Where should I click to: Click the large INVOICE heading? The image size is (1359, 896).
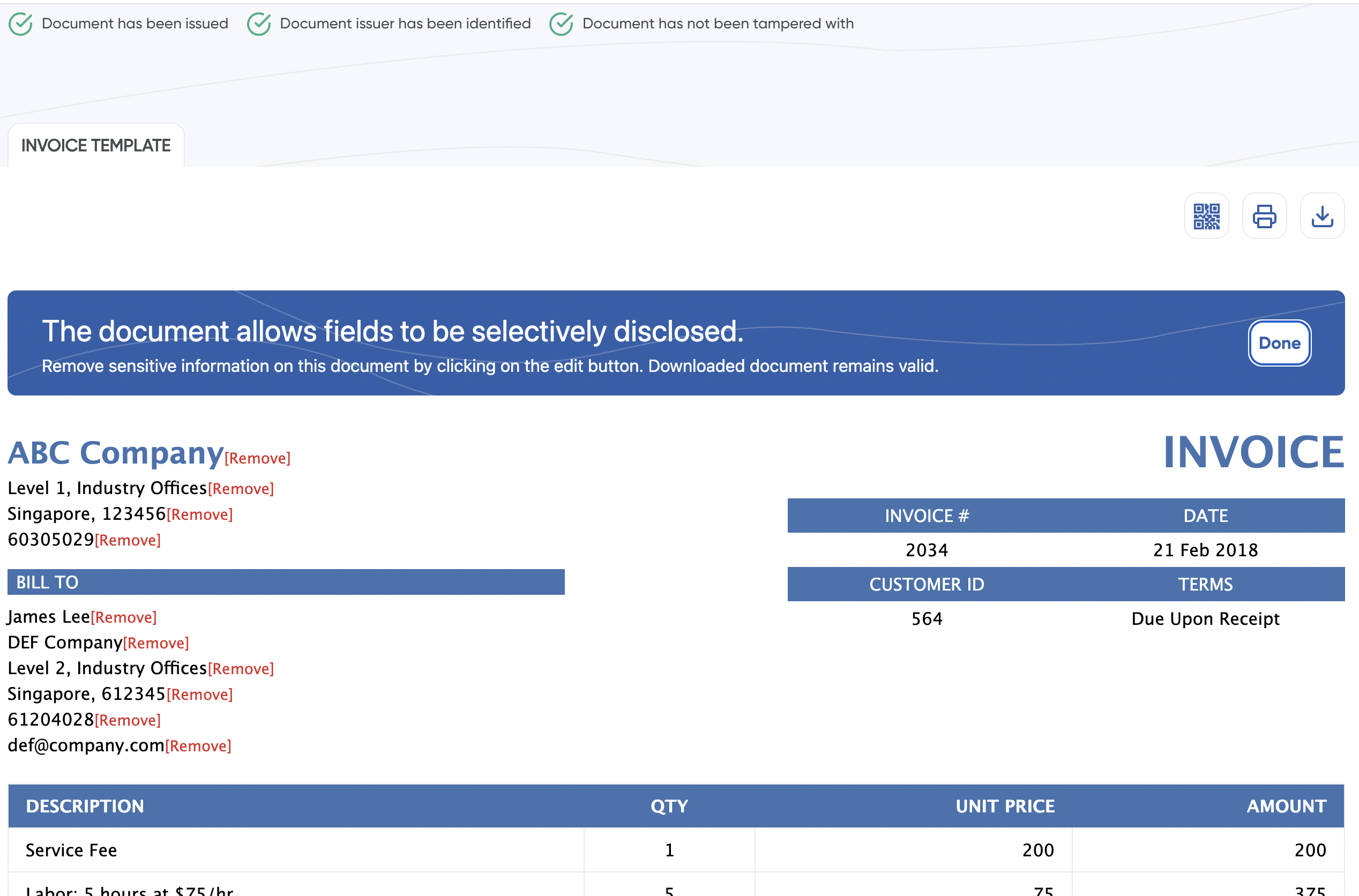pos(1253,451)
